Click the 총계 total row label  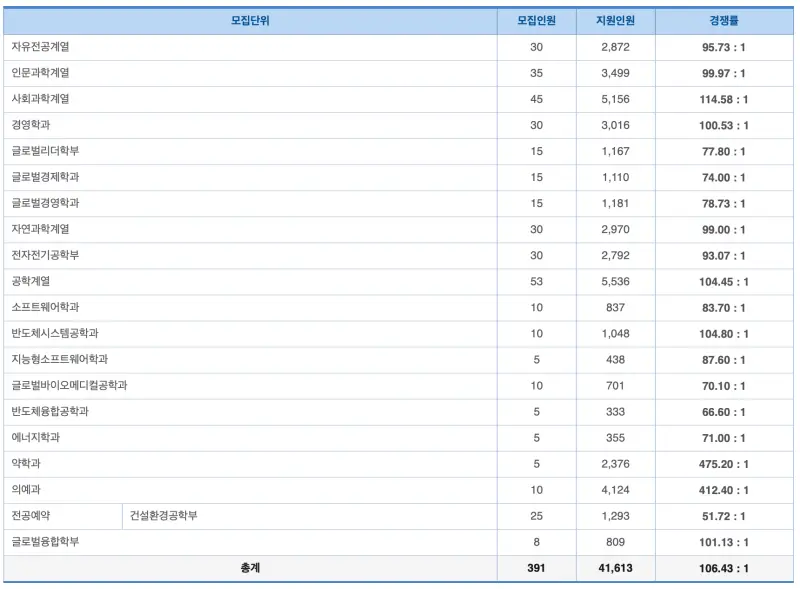pyautogui.click(x=250, y=568)
